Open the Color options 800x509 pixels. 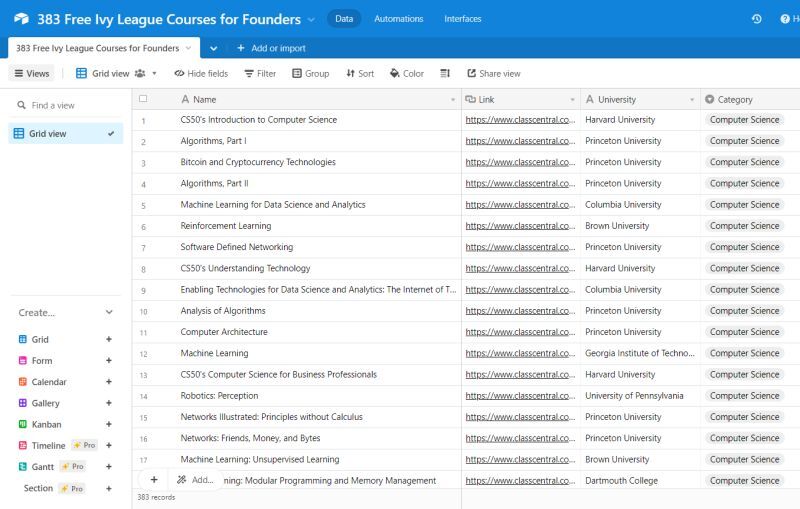(x=407, y=73)
